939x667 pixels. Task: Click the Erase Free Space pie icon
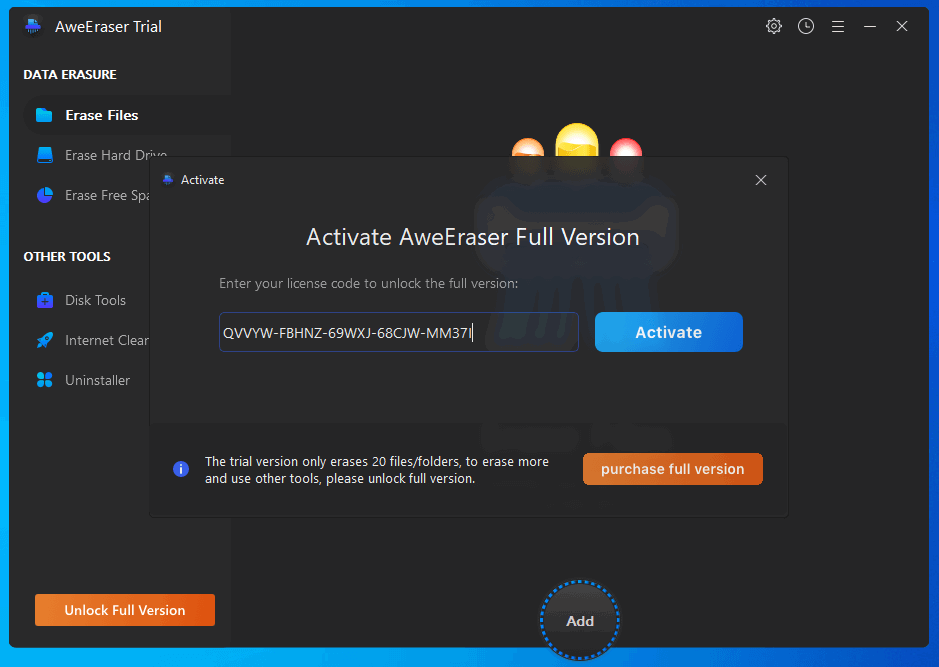[45, 195]
